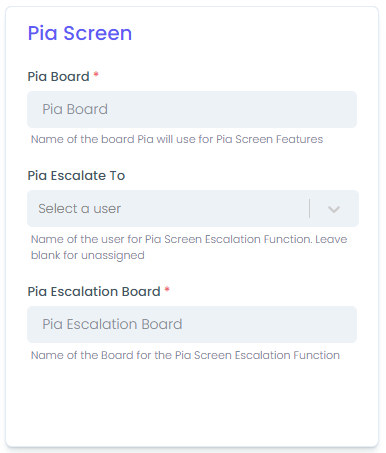
Task: Open the Pia Escalate To dropdown chevron
Action: point(334,209)
